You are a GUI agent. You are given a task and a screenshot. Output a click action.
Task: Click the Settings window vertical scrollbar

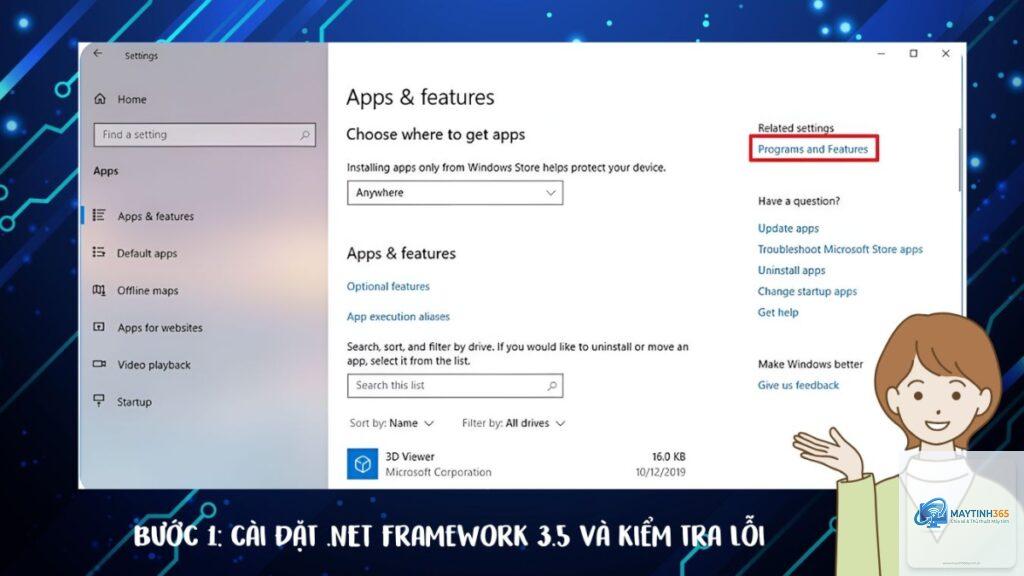(960, 159)
